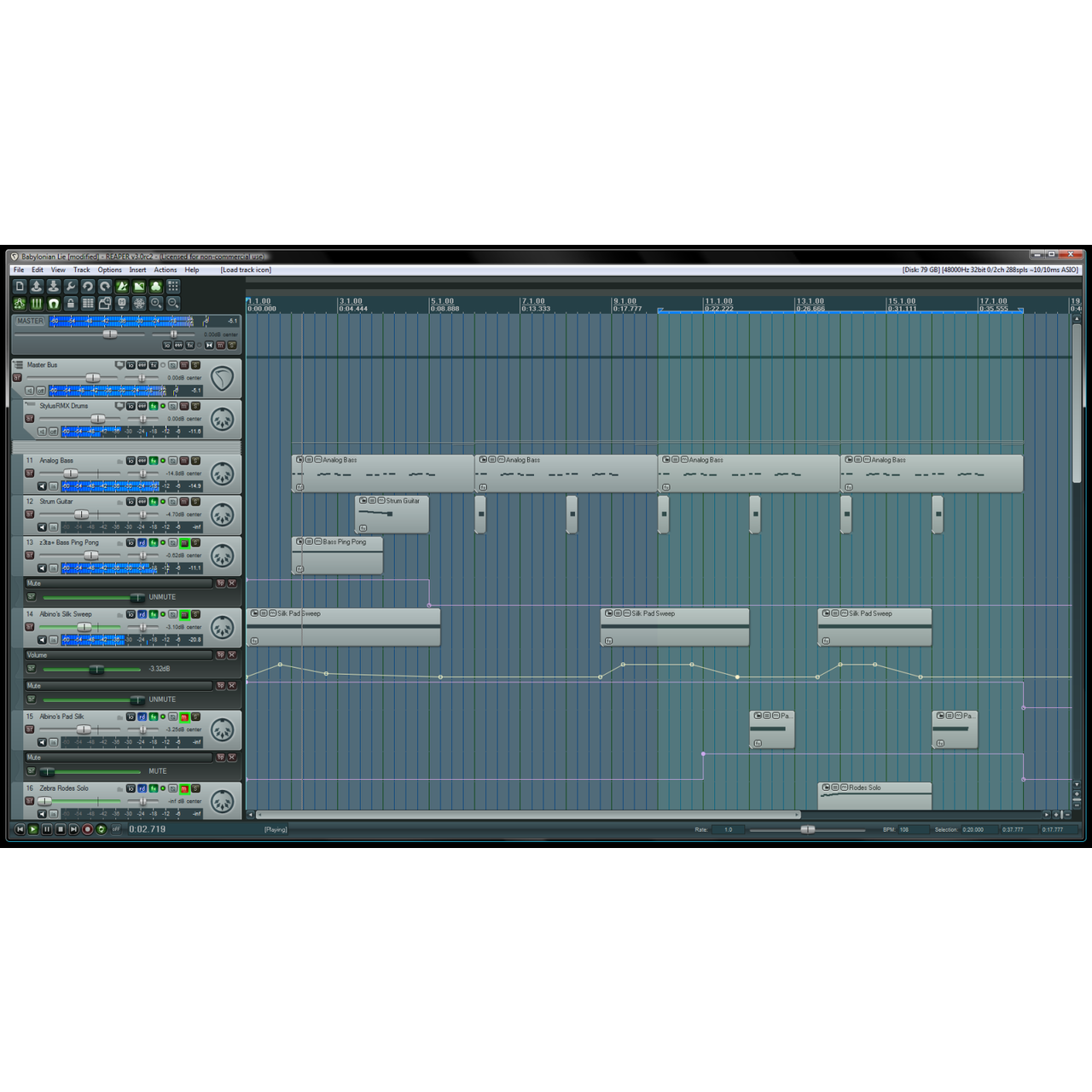Click the zoom in magnifier icon
Viewport: 1092px width, 1092px height.
[x=156, y=304]
